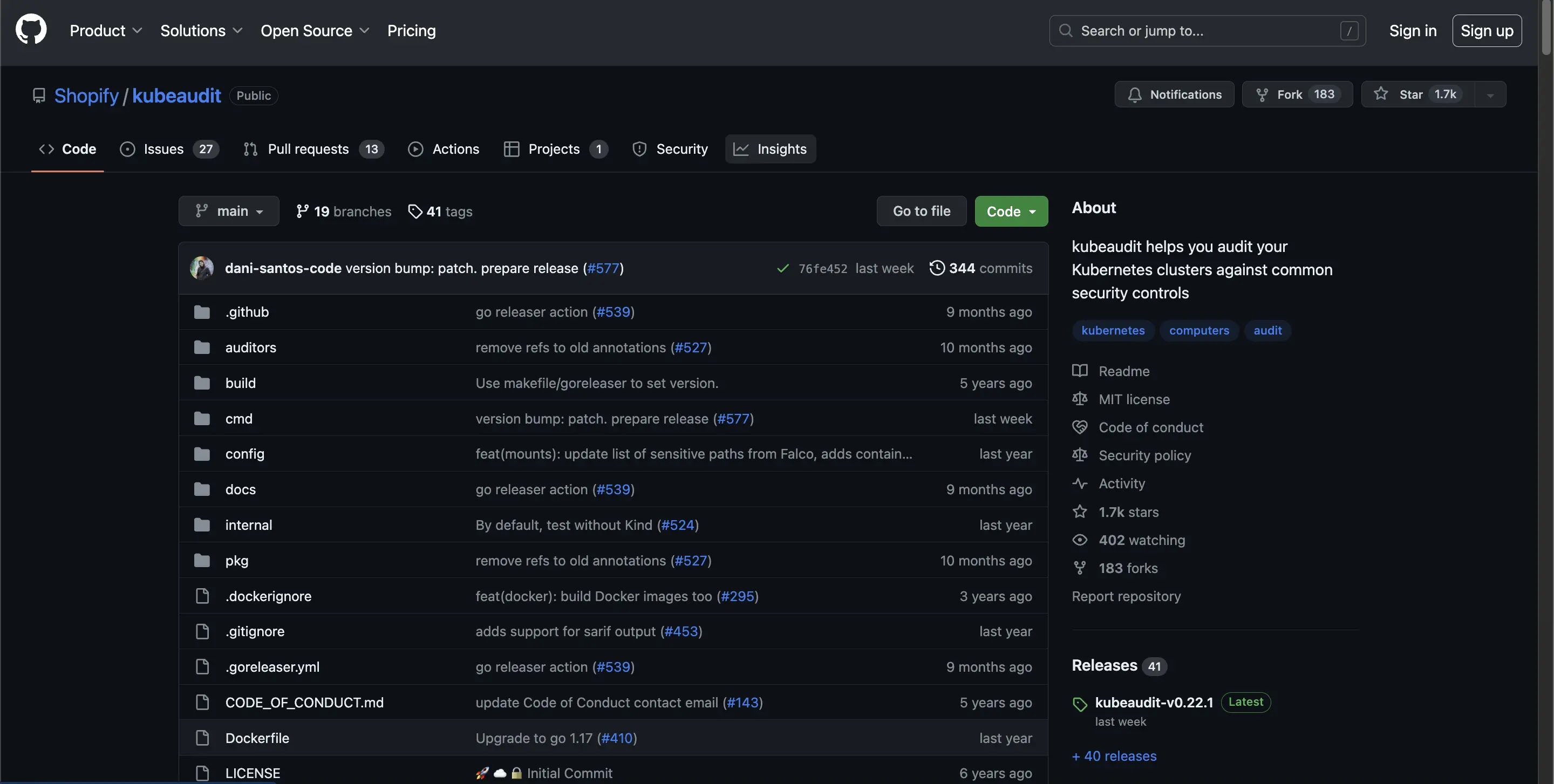
Task: Open the Projects tab
Action: point(556,149)
